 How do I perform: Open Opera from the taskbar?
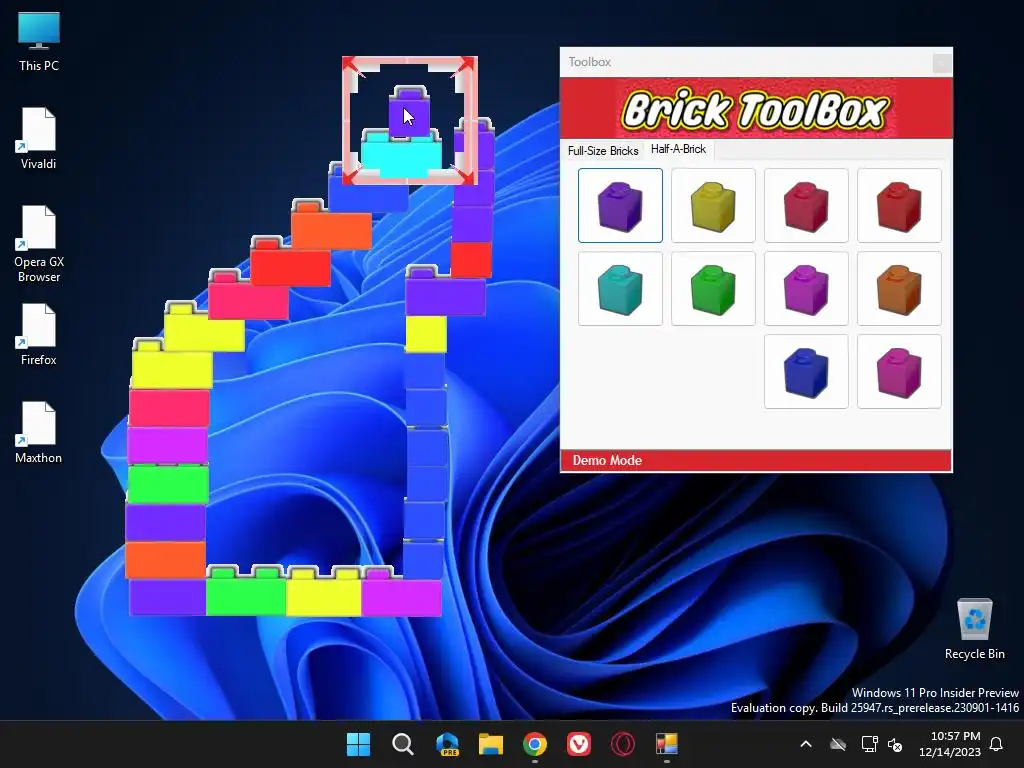pos(623,744)
